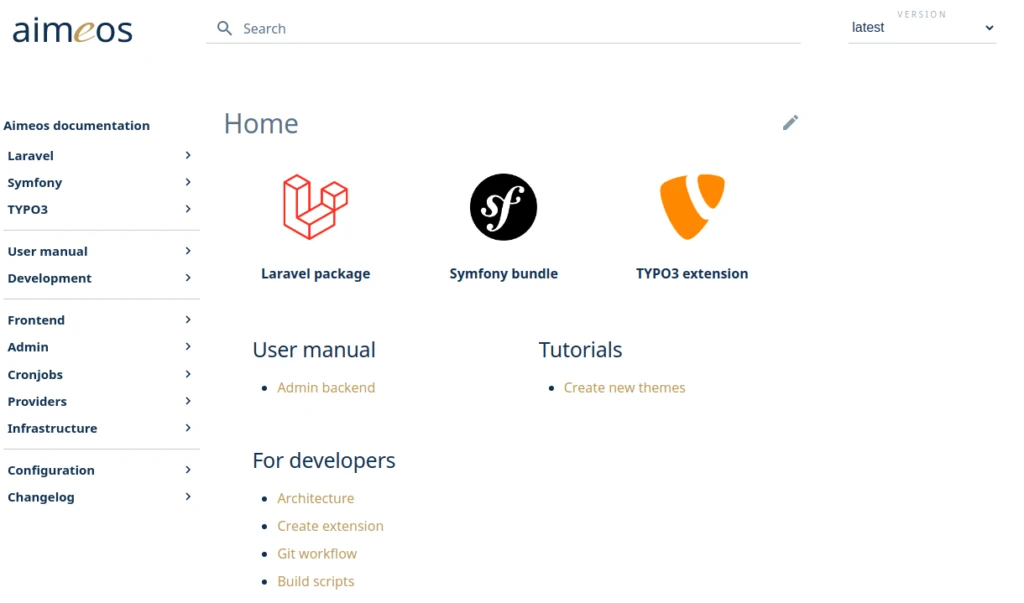Expand Development chevron in sidebar
The image size is (1024, 603).
tap(188, 278)
